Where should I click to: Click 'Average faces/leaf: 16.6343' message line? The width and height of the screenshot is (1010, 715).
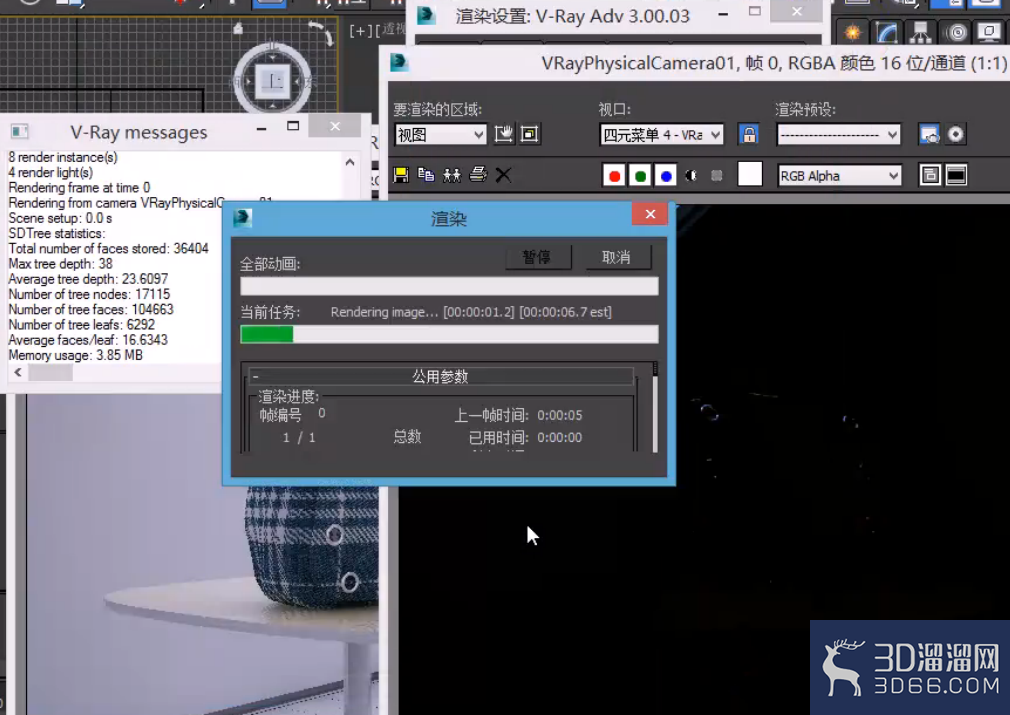pos(88,340)
